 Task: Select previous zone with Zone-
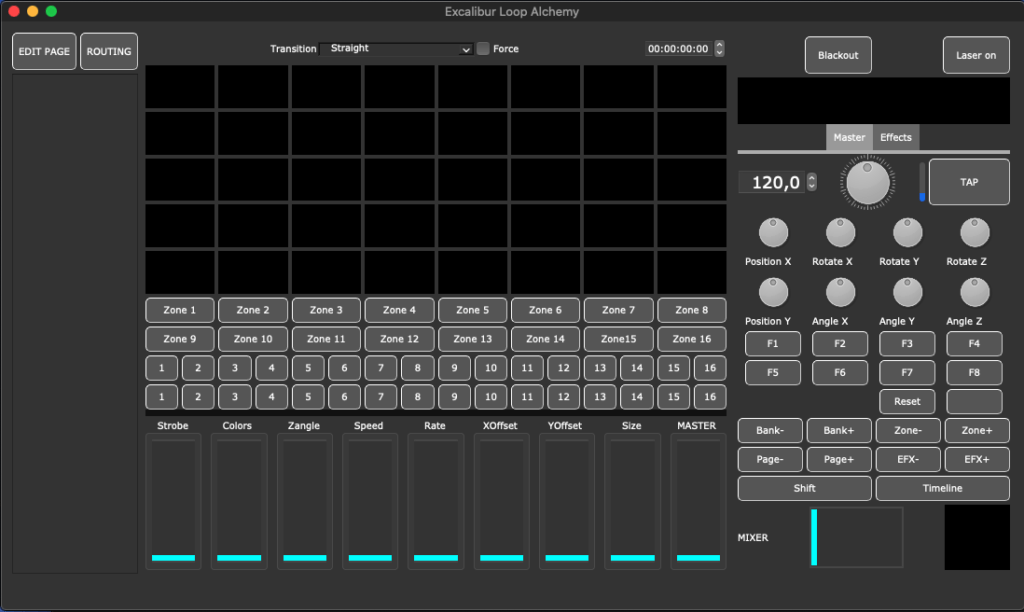click(x=908, y=430)
